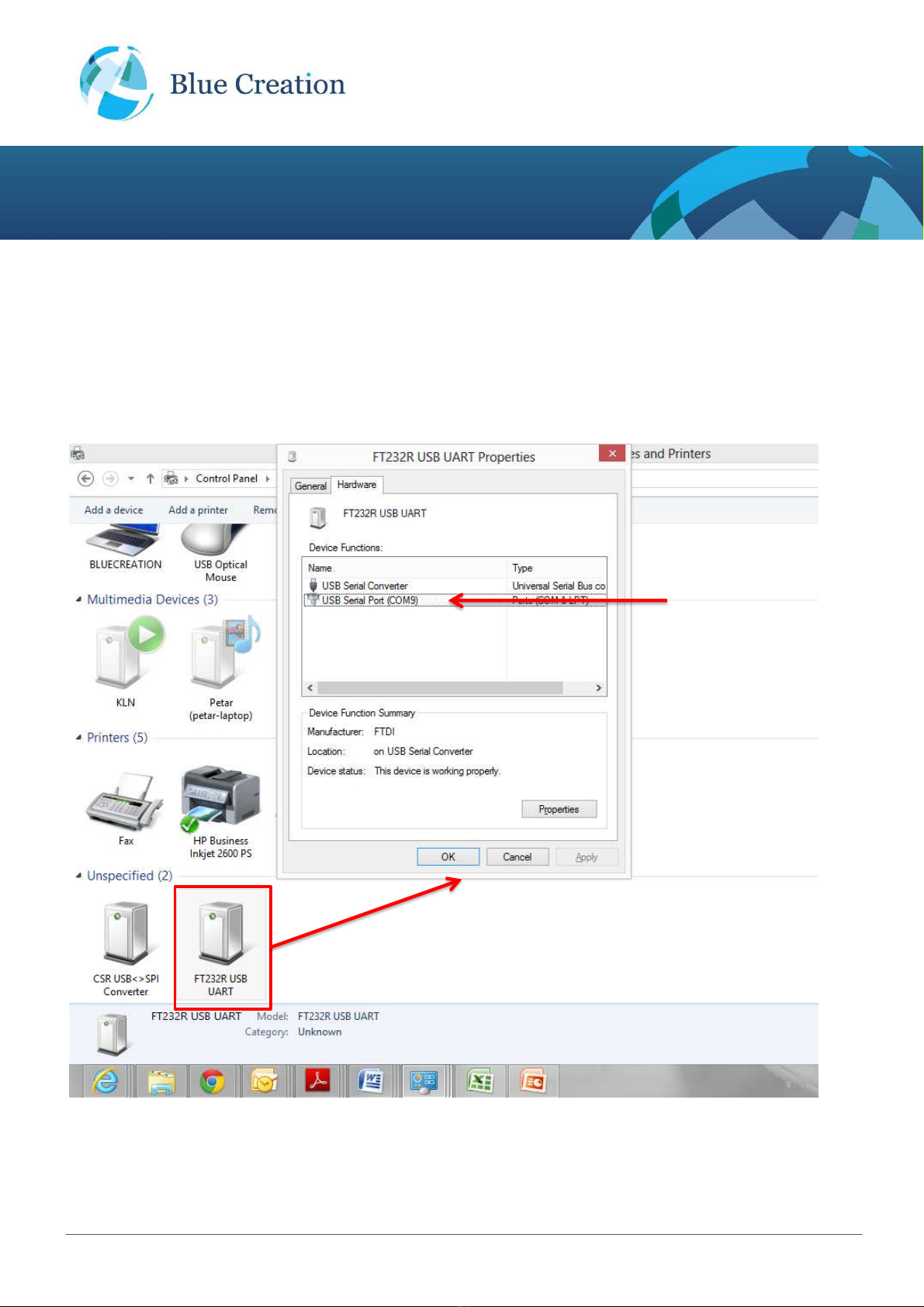
Task: Switch to Word from the taskbar
Action: point(371,1081)
